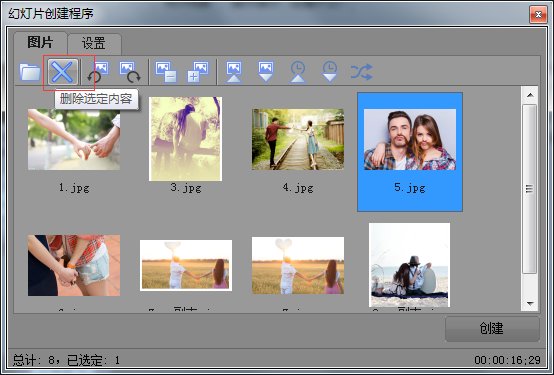Click the image plus icon
Image resolution: width=554 pixels, height=375 pixels.
[x=198, y=72]
